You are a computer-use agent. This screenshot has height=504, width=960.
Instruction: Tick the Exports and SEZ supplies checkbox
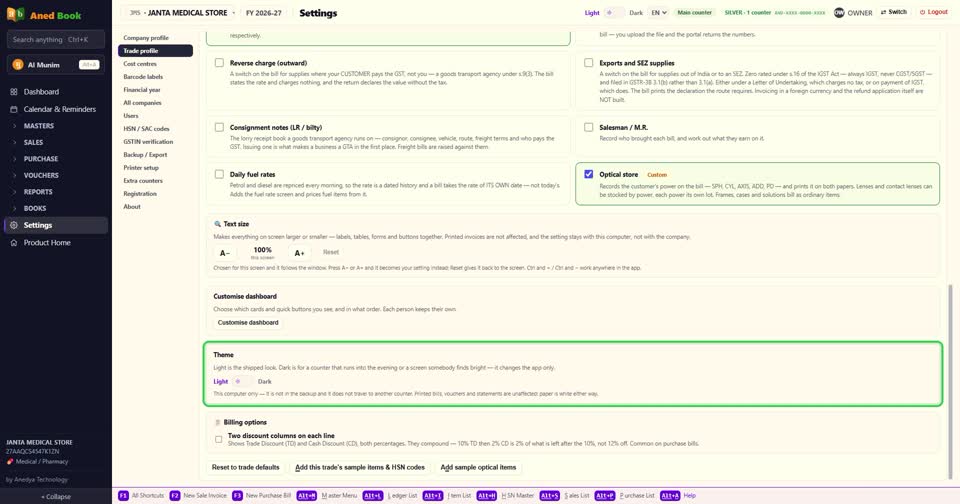588,62
